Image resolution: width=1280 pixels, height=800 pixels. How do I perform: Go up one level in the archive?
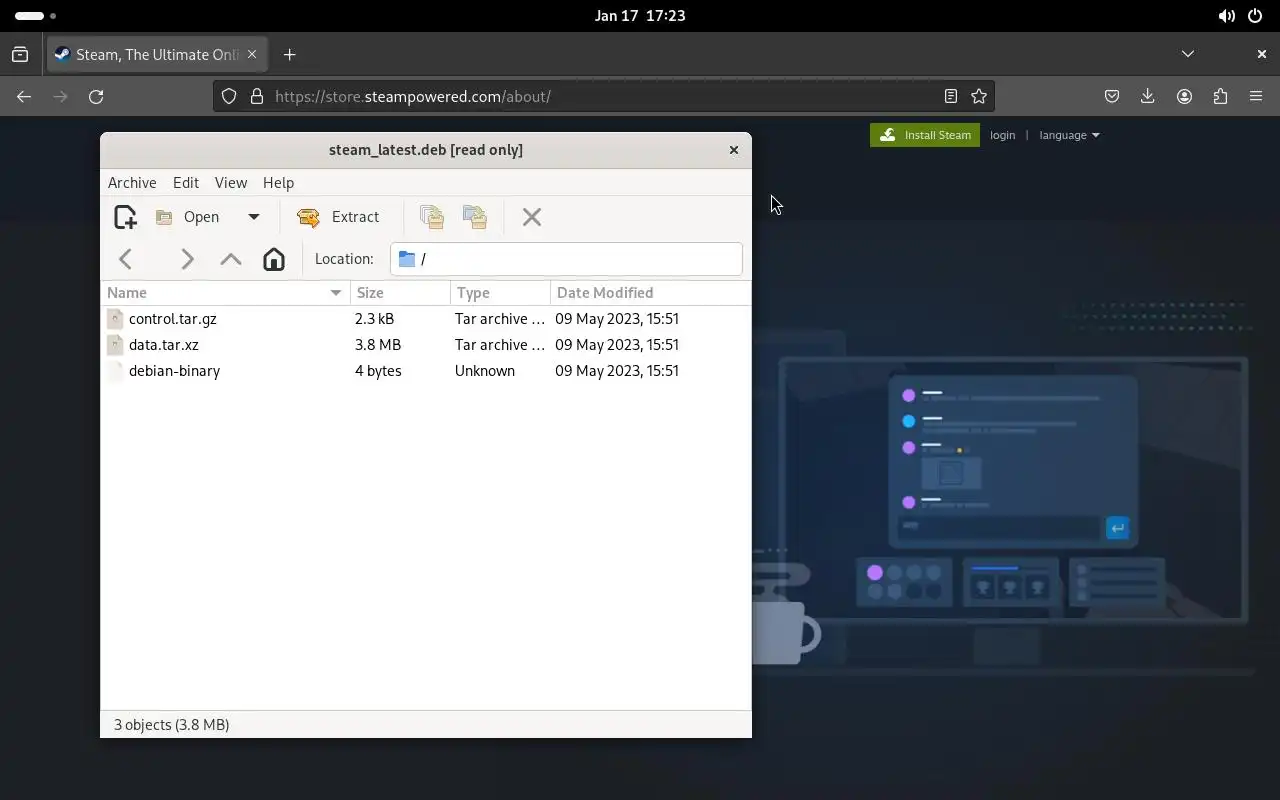[x=231, y=259]
